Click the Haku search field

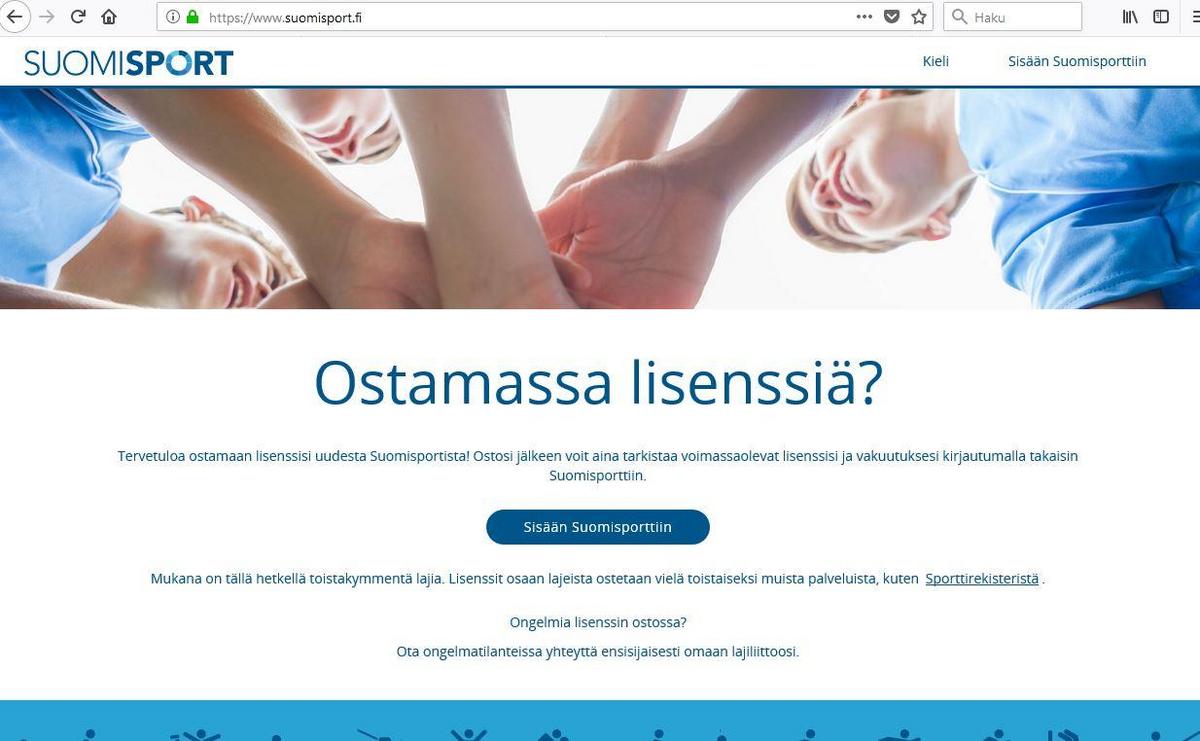(1013, 17)
